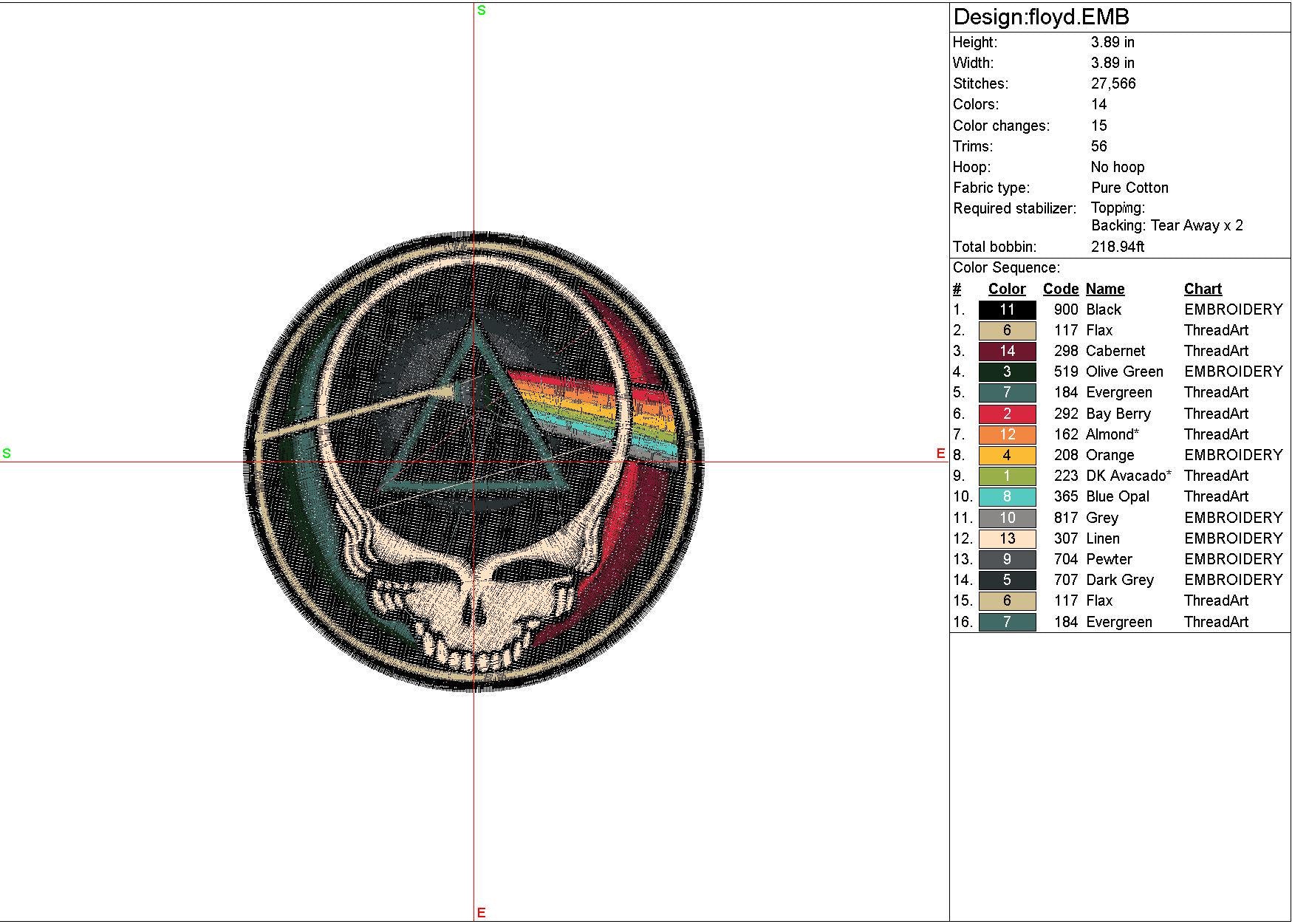The image size is (1292, 924).
Task: Click the 'Code' column header
Action: click(1061, 289)
